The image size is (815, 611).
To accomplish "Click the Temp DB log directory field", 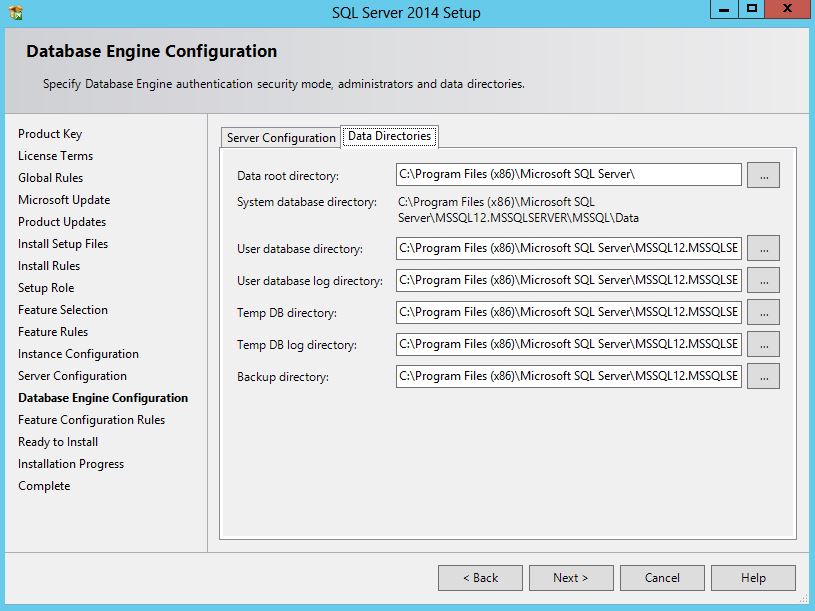I will pyautogui.click(x=568, y=344).
